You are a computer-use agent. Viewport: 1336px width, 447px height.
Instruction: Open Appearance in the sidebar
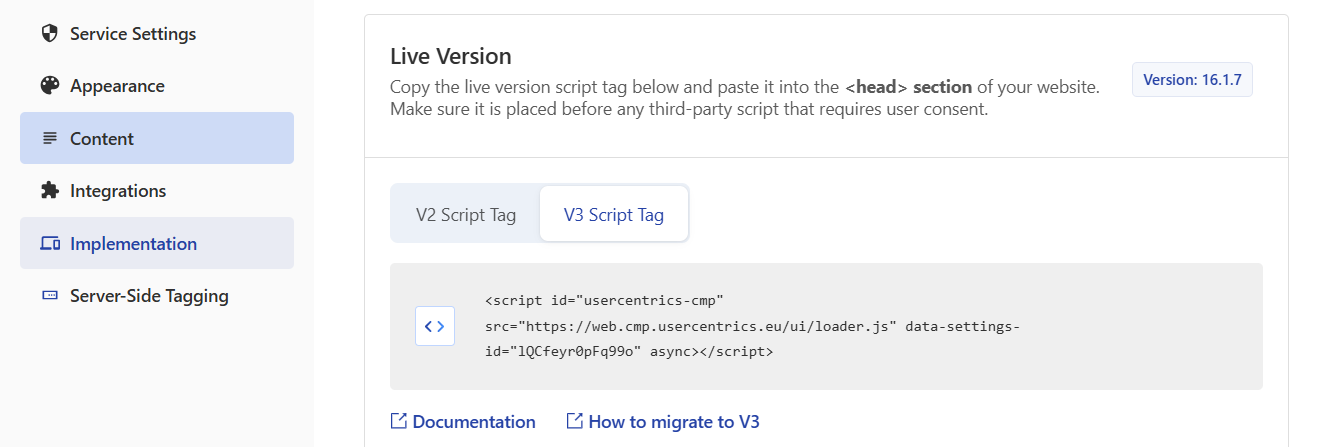pos(157,86)
